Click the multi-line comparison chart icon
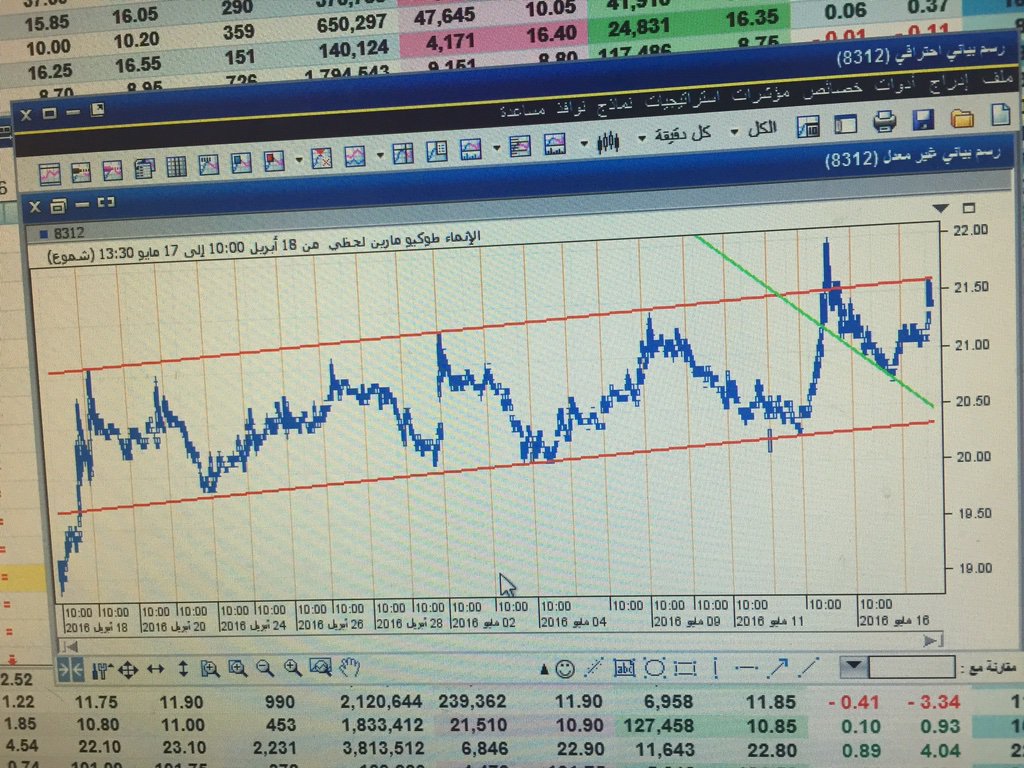 click(355, 156)
